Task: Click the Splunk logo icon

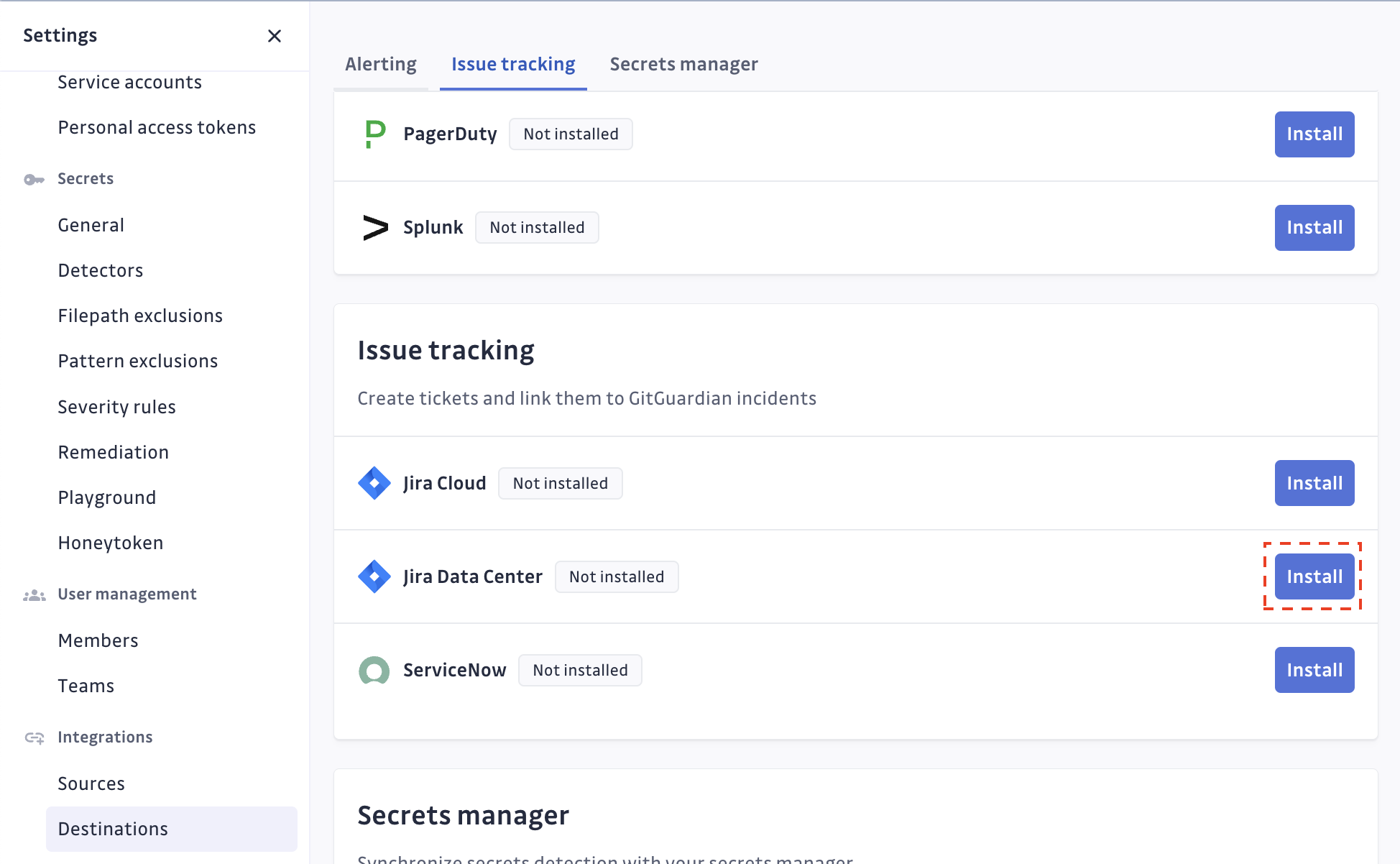Action: (375, 228)
